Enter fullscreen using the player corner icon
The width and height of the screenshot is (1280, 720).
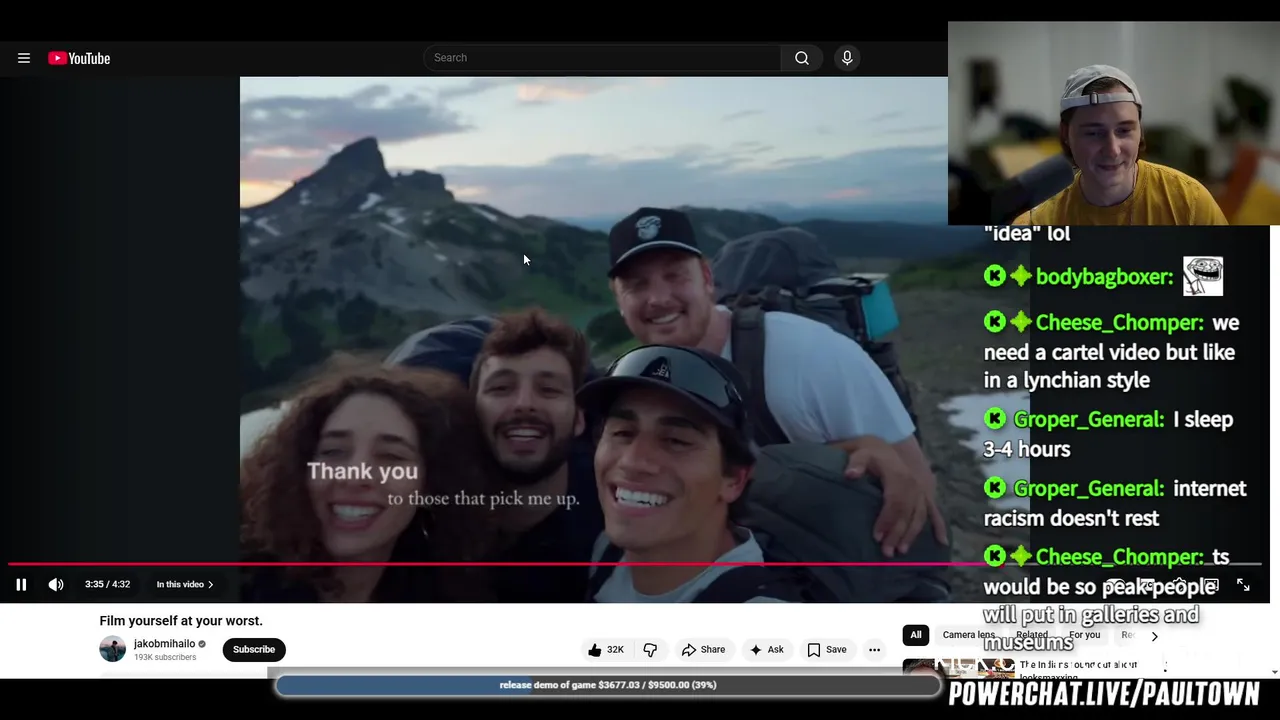1243,585
